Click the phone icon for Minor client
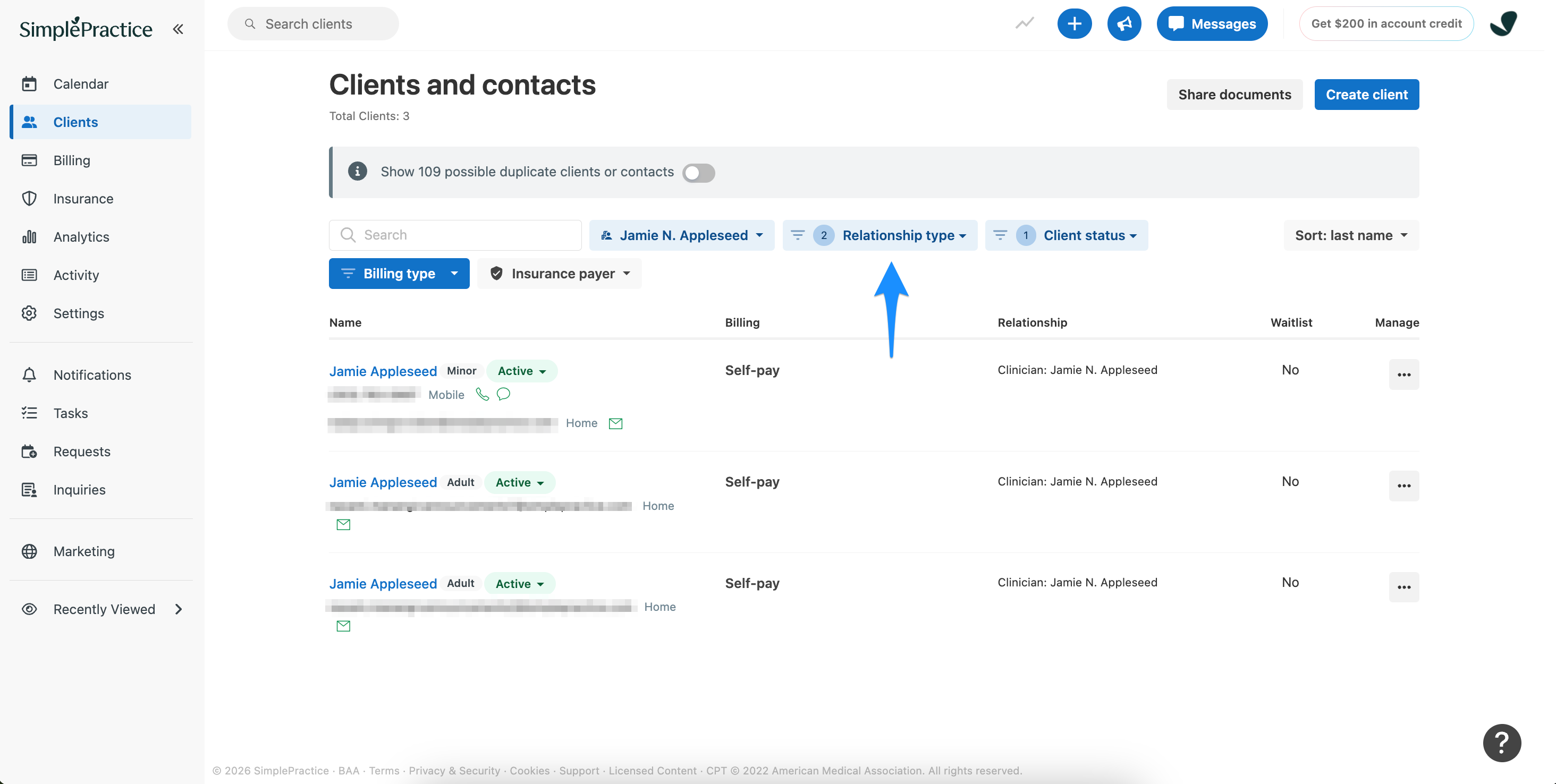Image resolution: width=1556 pixels, height=784 pixels. [x=482, y=394]
